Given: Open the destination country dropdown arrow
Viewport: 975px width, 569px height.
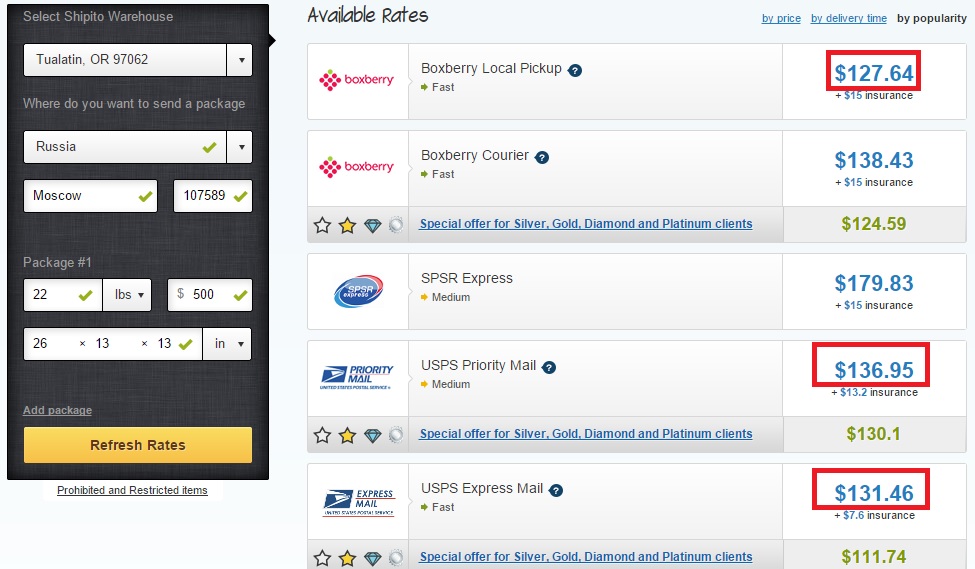Looking at the screenshot, I should (x=241, y=147).
